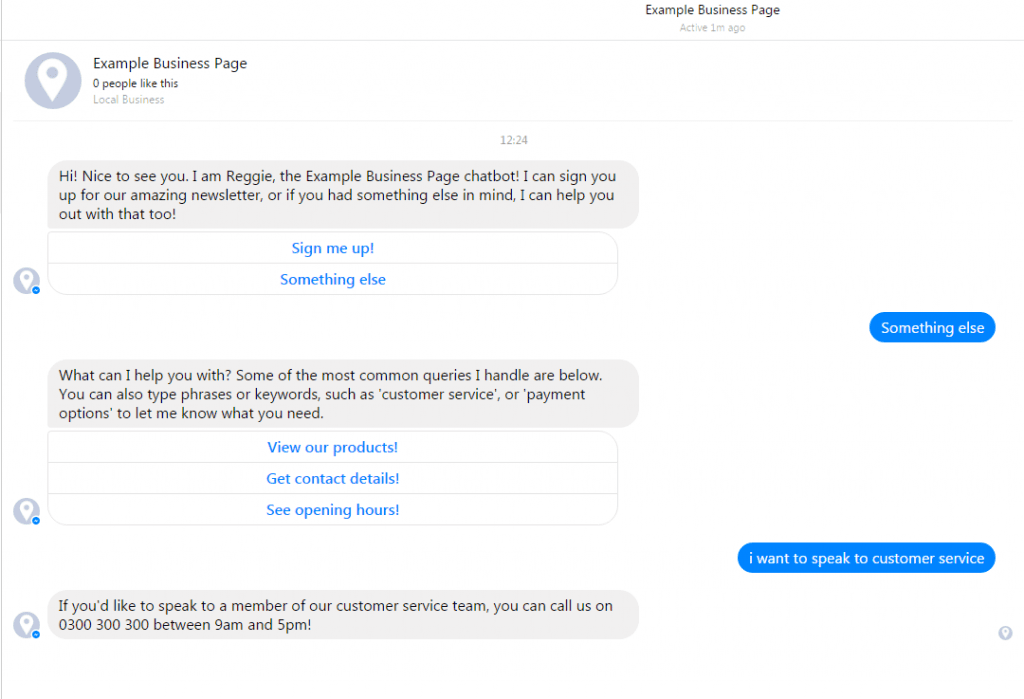The height and width of the screenshot is (699, 1024).
Task: Select the Get contact details! option
Action: click(332, 479)
